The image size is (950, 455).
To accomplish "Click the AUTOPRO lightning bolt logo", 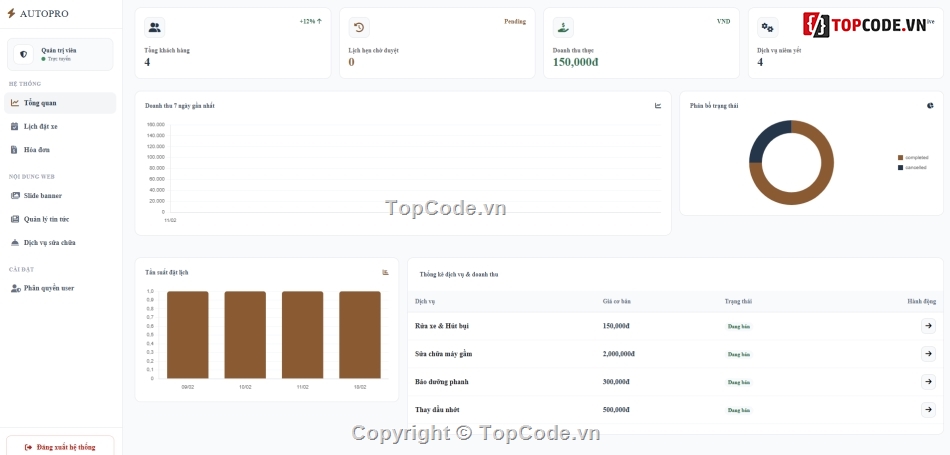I will (x=12, y=13).
